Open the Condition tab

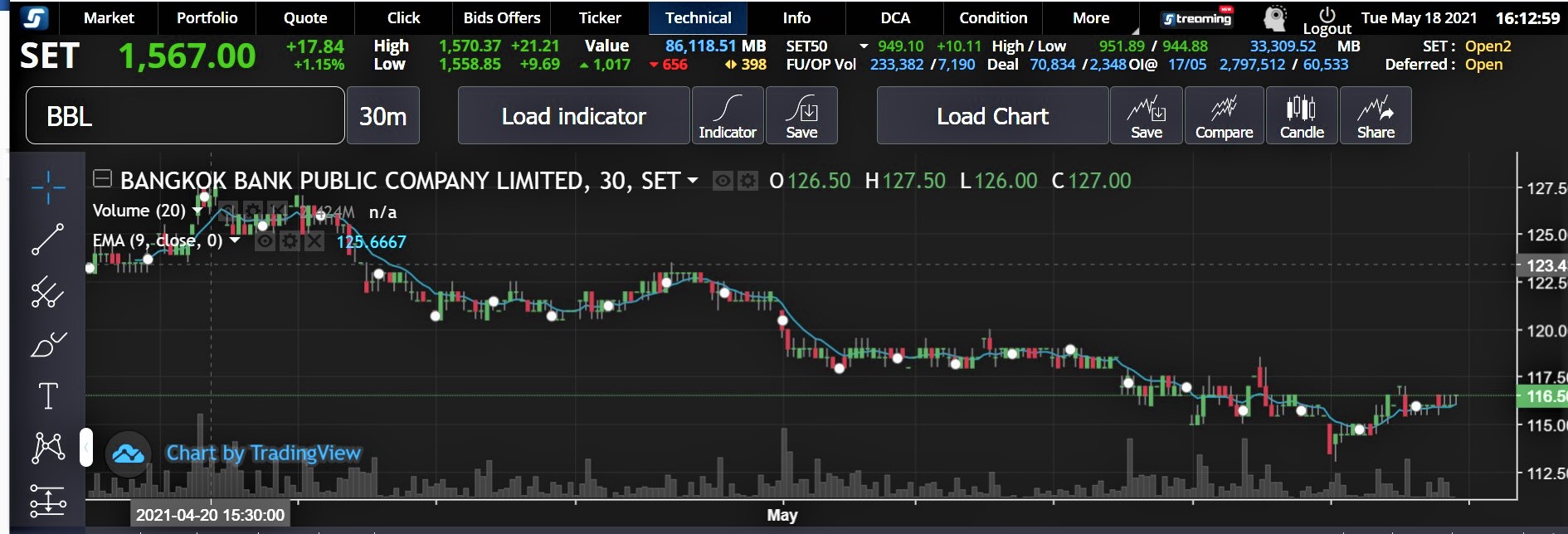click(x=993, y=17)
